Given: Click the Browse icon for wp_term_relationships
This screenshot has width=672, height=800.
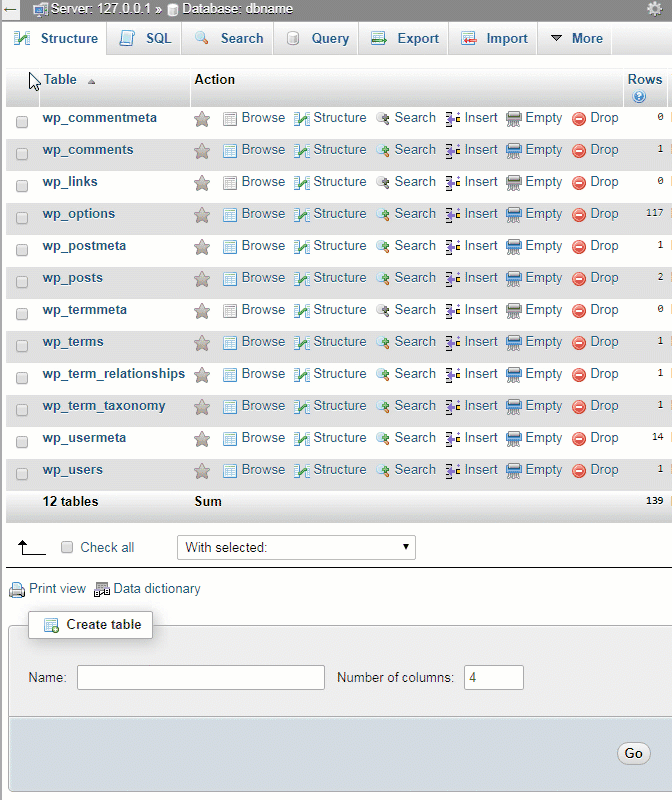Looking at the screenshot, I should click(230, 375).
